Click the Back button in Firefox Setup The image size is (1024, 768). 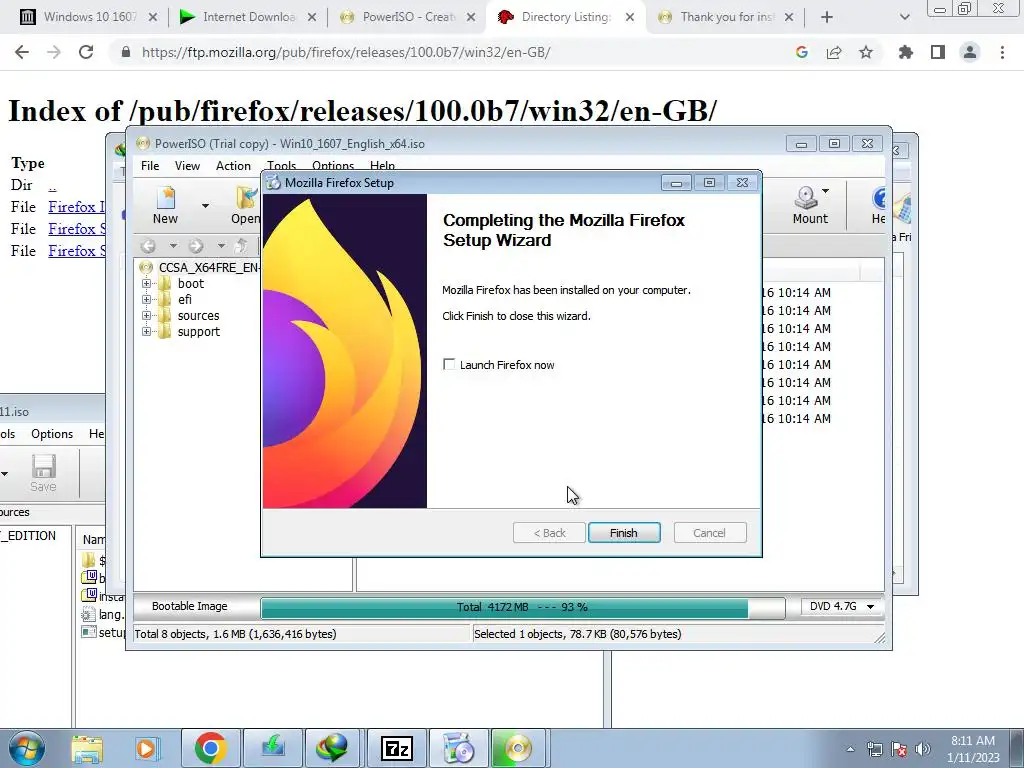pyautogui.click(x=549, y=533)
